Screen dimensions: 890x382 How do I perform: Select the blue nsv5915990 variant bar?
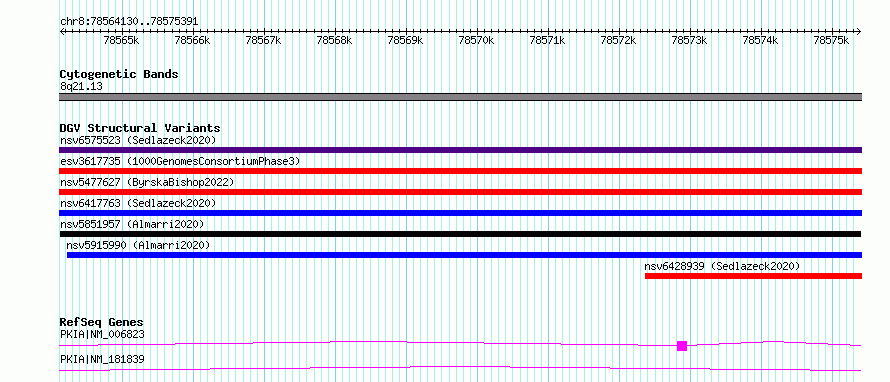464,255
